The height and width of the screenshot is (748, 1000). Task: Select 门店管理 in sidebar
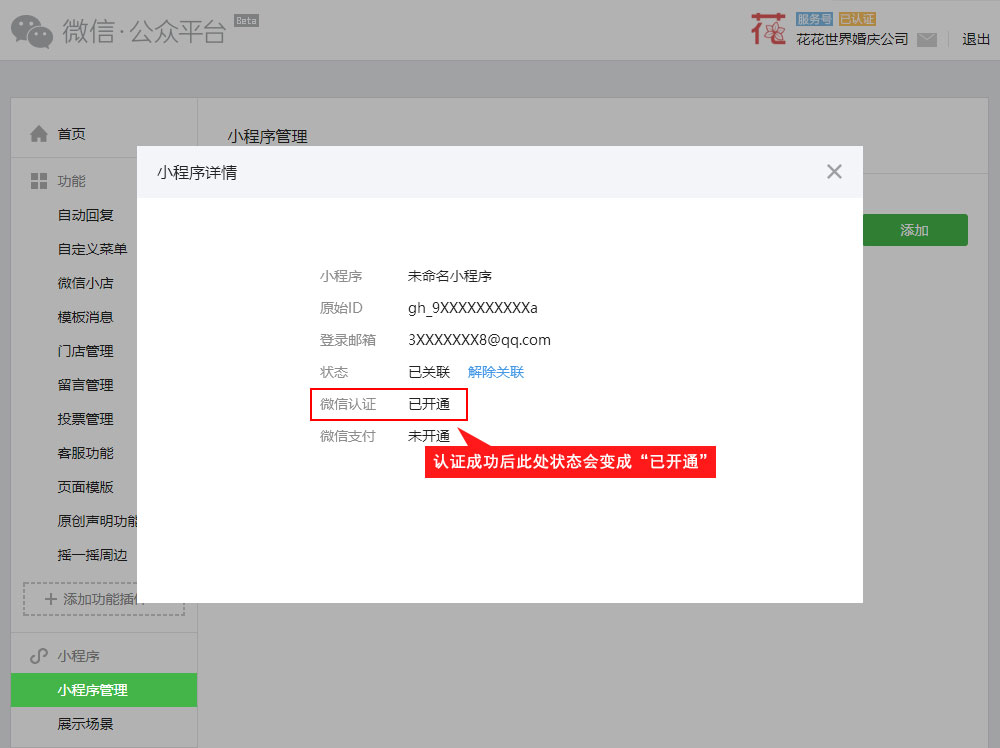click(x=86, y=351)
